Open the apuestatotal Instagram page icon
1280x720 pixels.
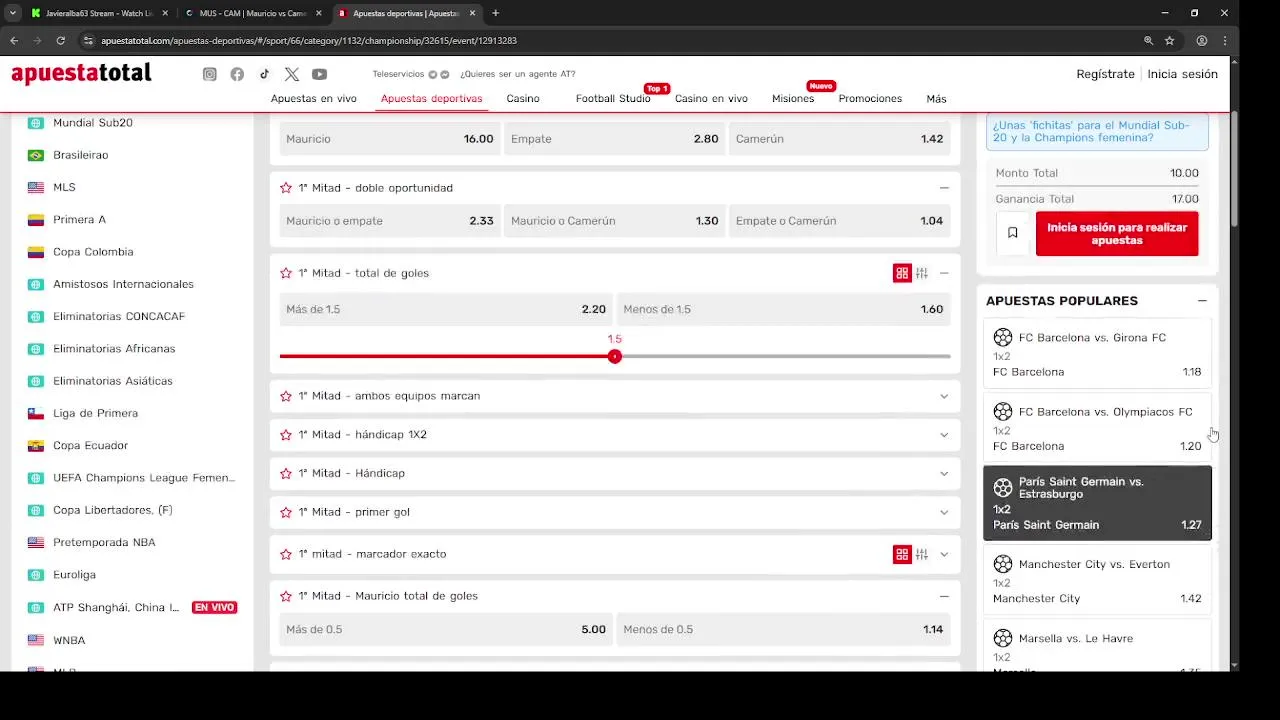210,74
